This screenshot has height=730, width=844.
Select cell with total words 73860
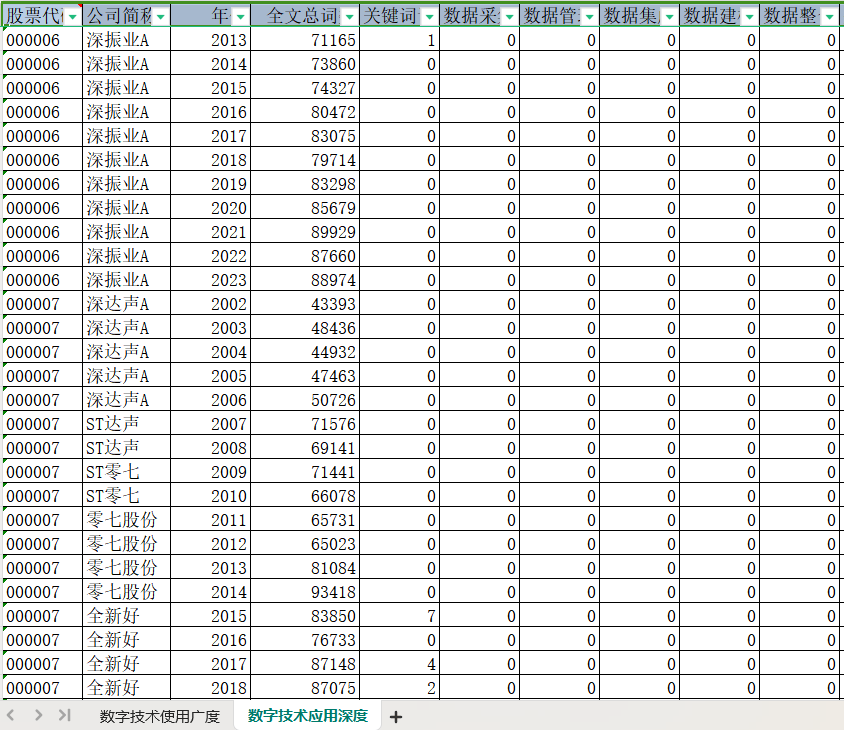click(305, 64)
